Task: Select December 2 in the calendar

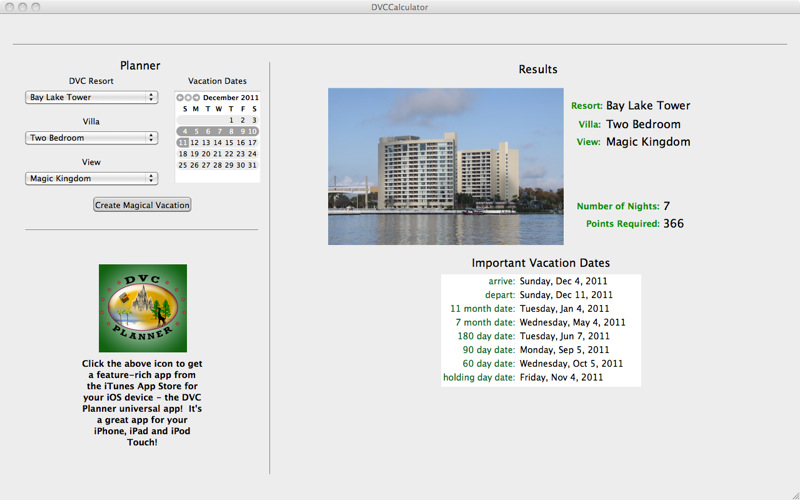Action: click(x=243, y=120)
